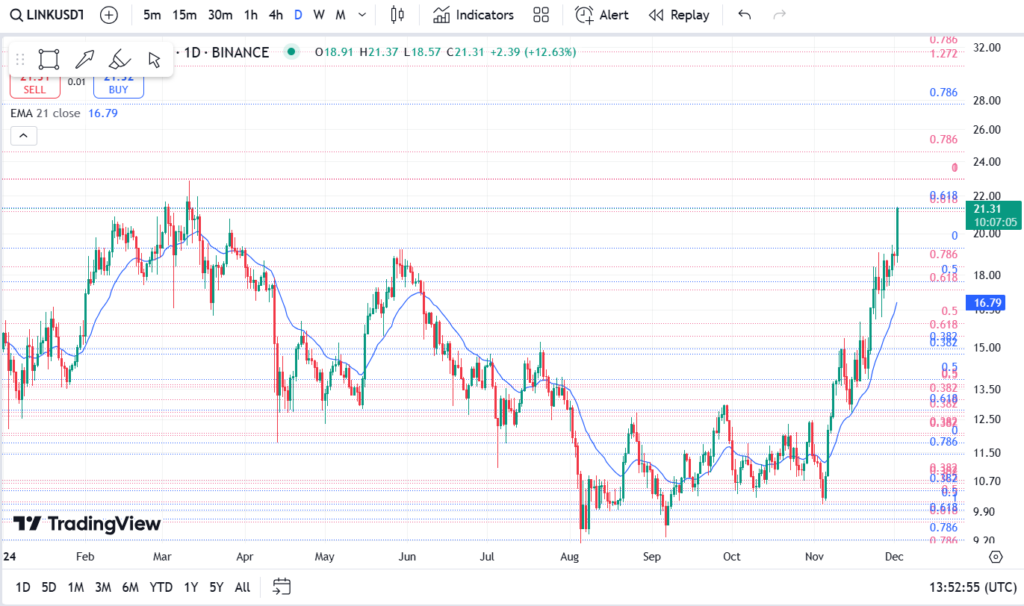Select the arrow drawing tool

tap(85, 59)
